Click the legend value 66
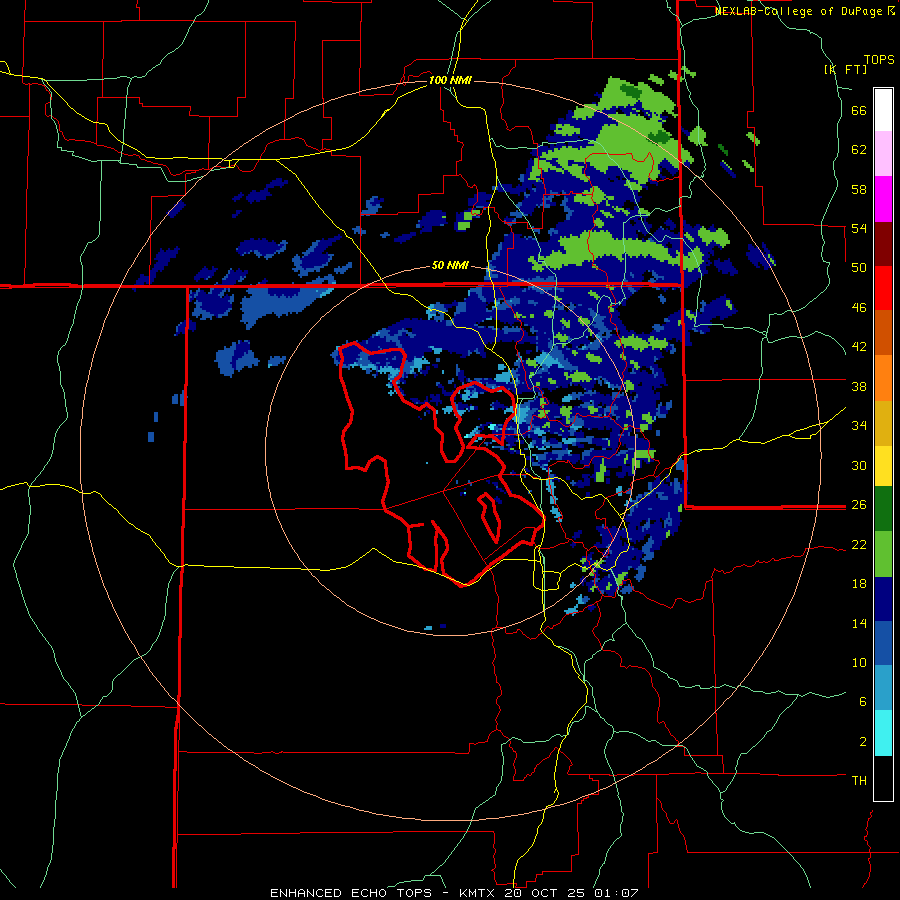The width and height of the screenshot is (900, 900). 859,110
